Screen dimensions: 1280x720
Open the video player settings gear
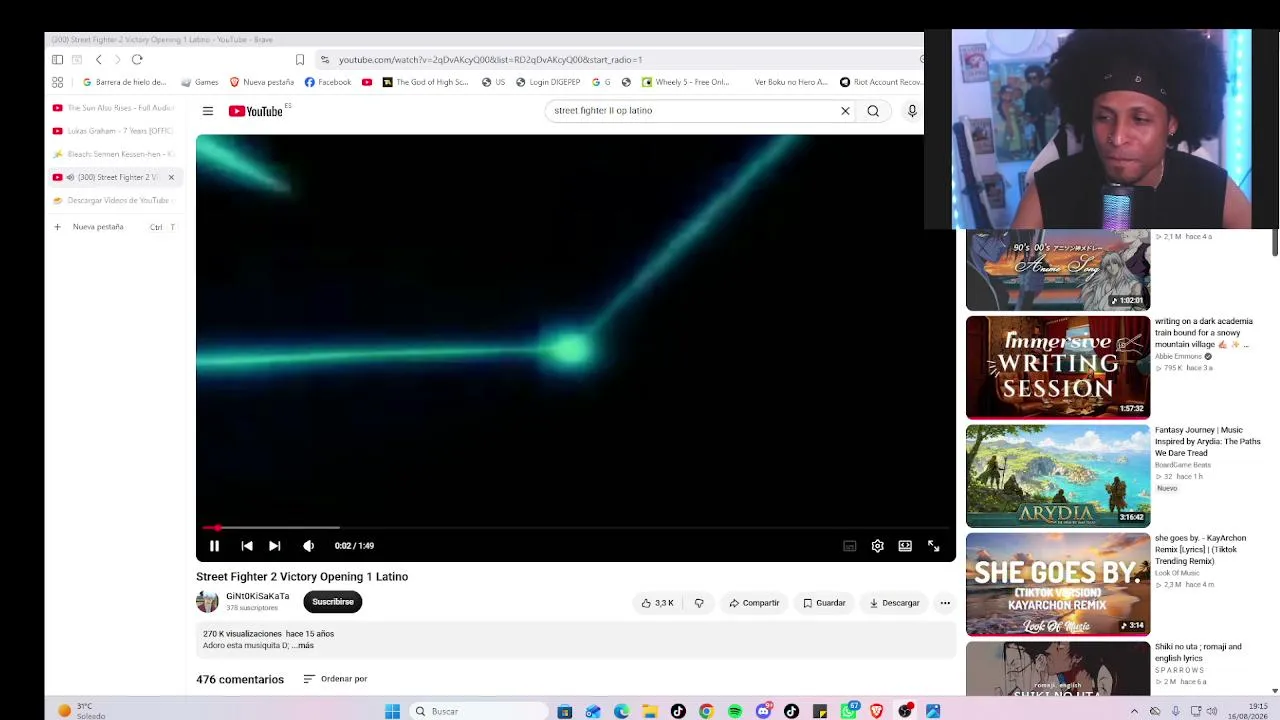click(x=877, y=546)
